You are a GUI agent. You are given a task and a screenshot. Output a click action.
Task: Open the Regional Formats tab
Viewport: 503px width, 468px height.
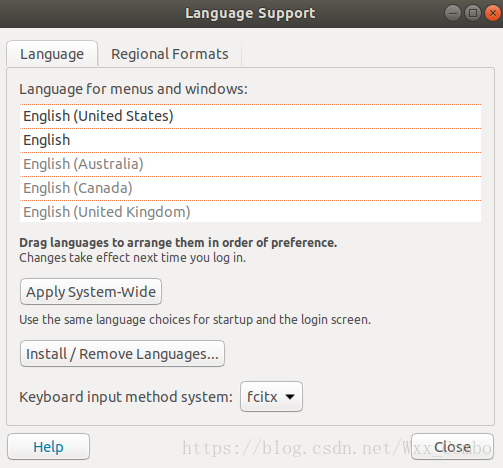(170, 54)
